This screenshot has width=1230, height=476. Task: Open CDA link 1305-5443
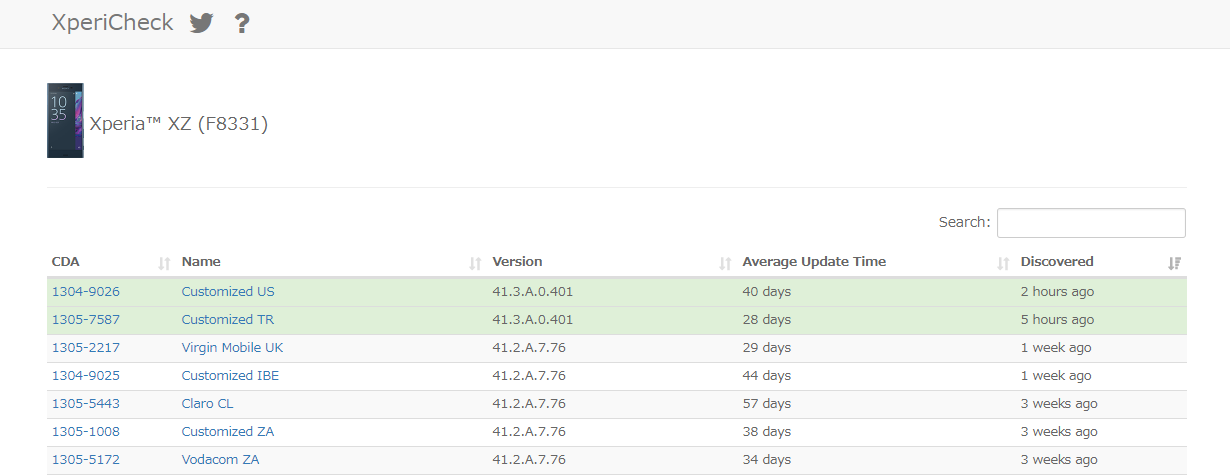(86, 404)
